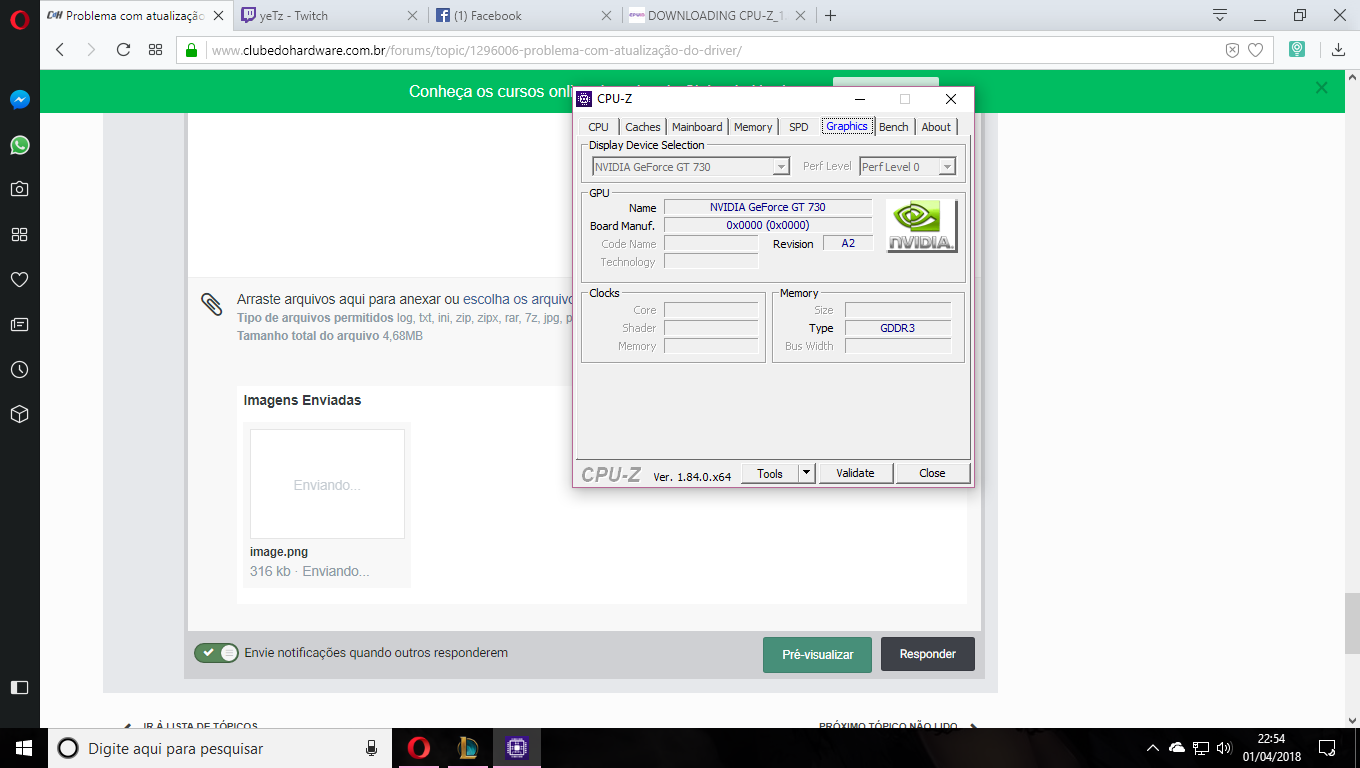Open the Mainboard tab
This screenshot has width=1360, height=768.
pos(697,127)
